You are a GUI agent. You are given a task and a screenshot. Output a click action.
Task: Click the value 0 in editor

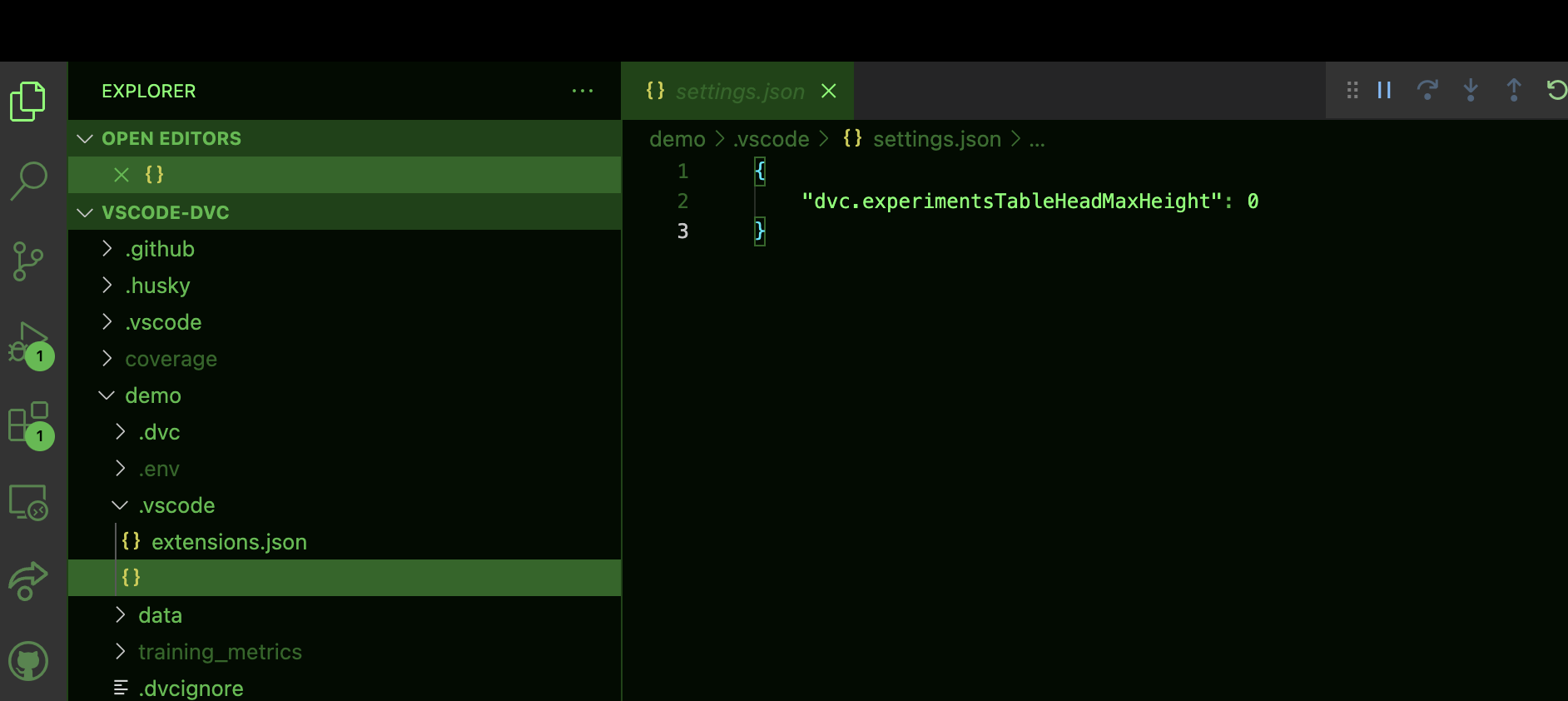[1253, 201]
